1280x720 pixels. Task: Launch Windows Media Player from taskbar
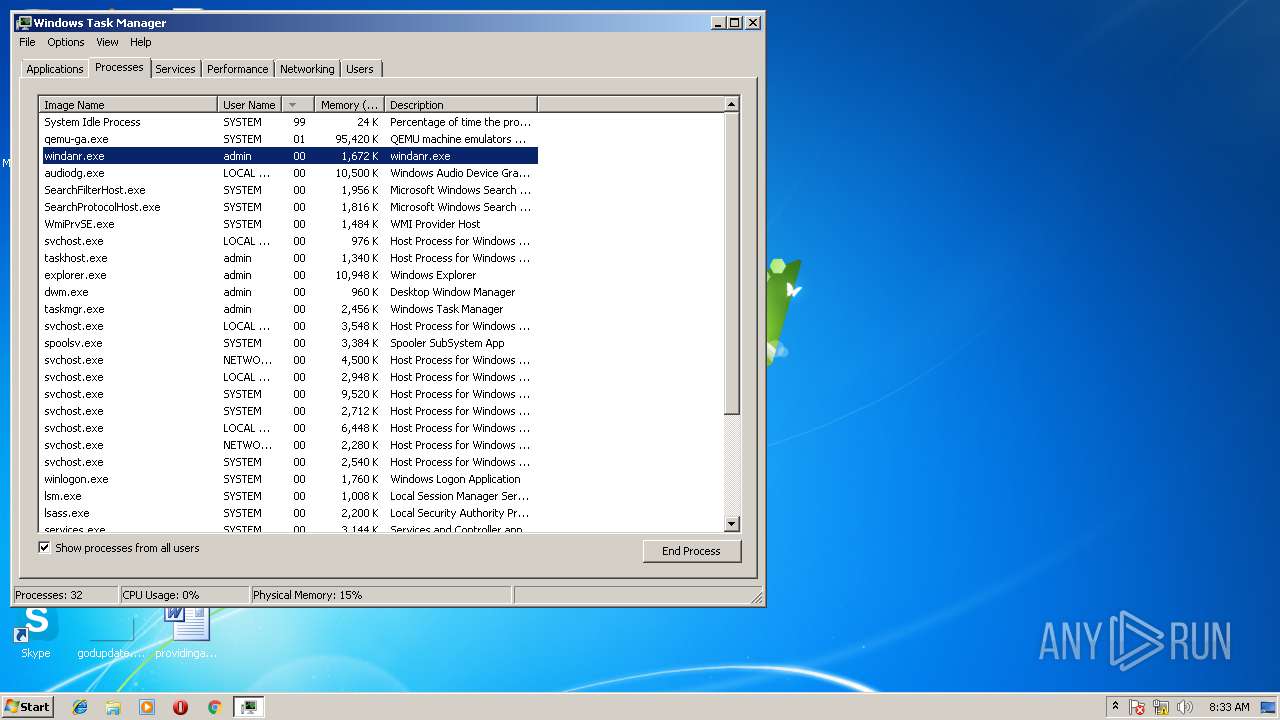(x=147, y=707)
